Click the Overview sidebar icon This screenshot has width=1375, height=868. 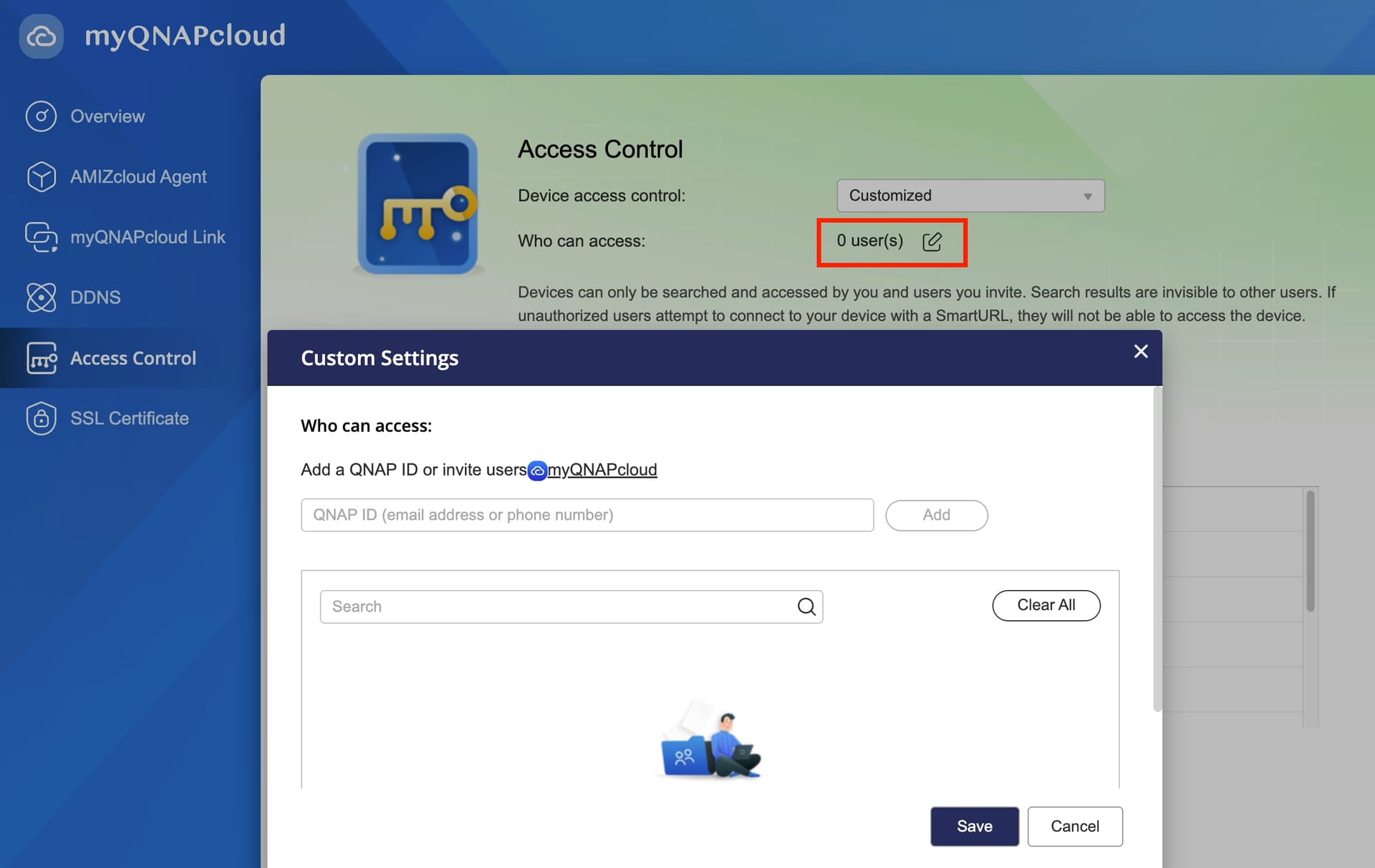(x=41, y=116)
